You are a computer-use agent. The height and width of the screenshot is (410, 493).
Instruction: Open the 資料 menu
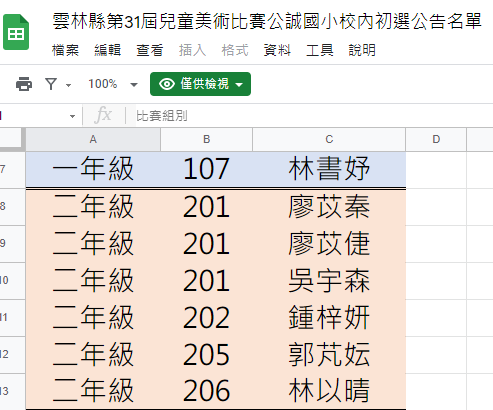click(277, 50)
